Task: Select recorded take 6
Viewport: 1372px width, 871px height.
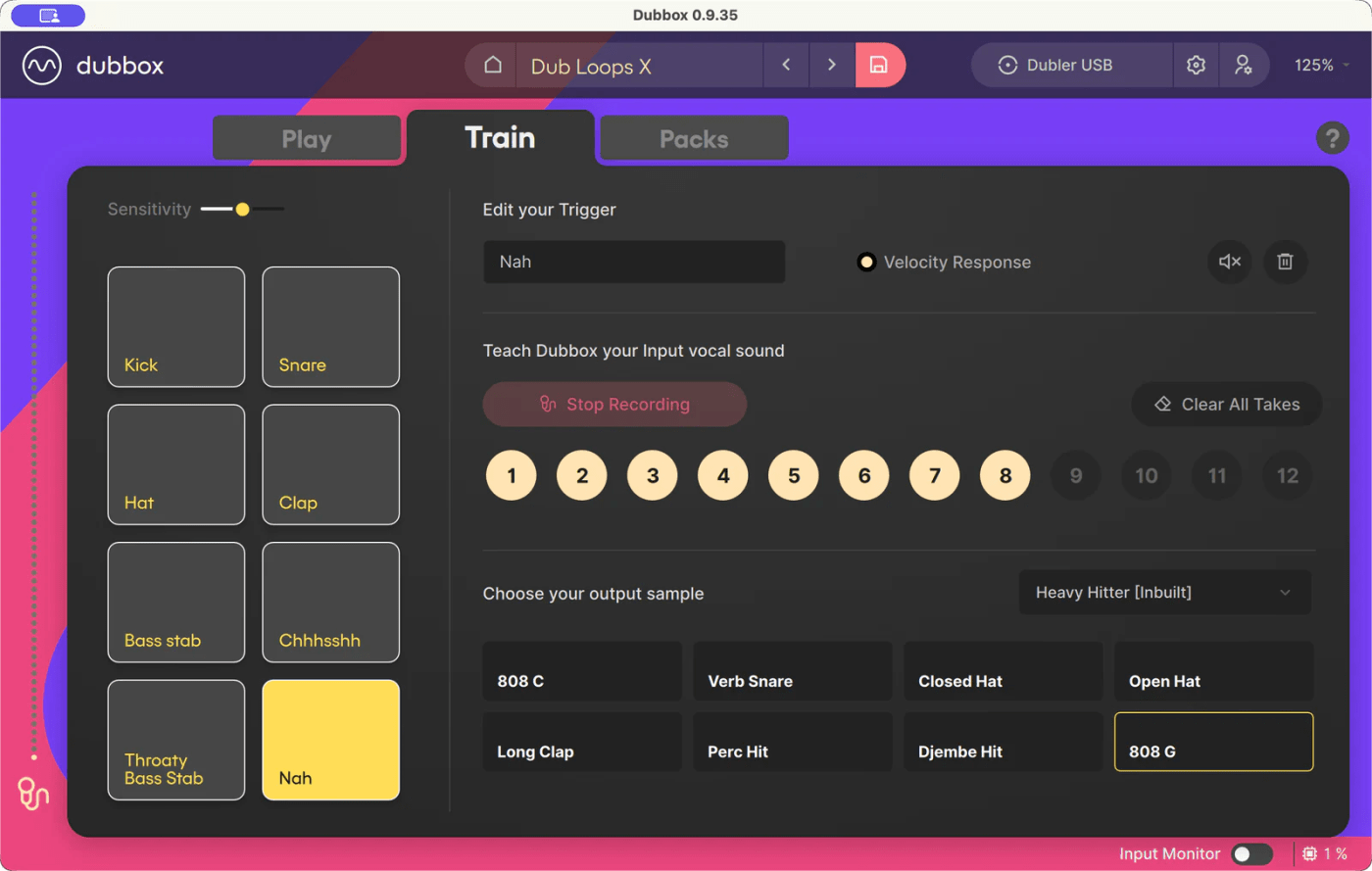Action: pos(864,475)
